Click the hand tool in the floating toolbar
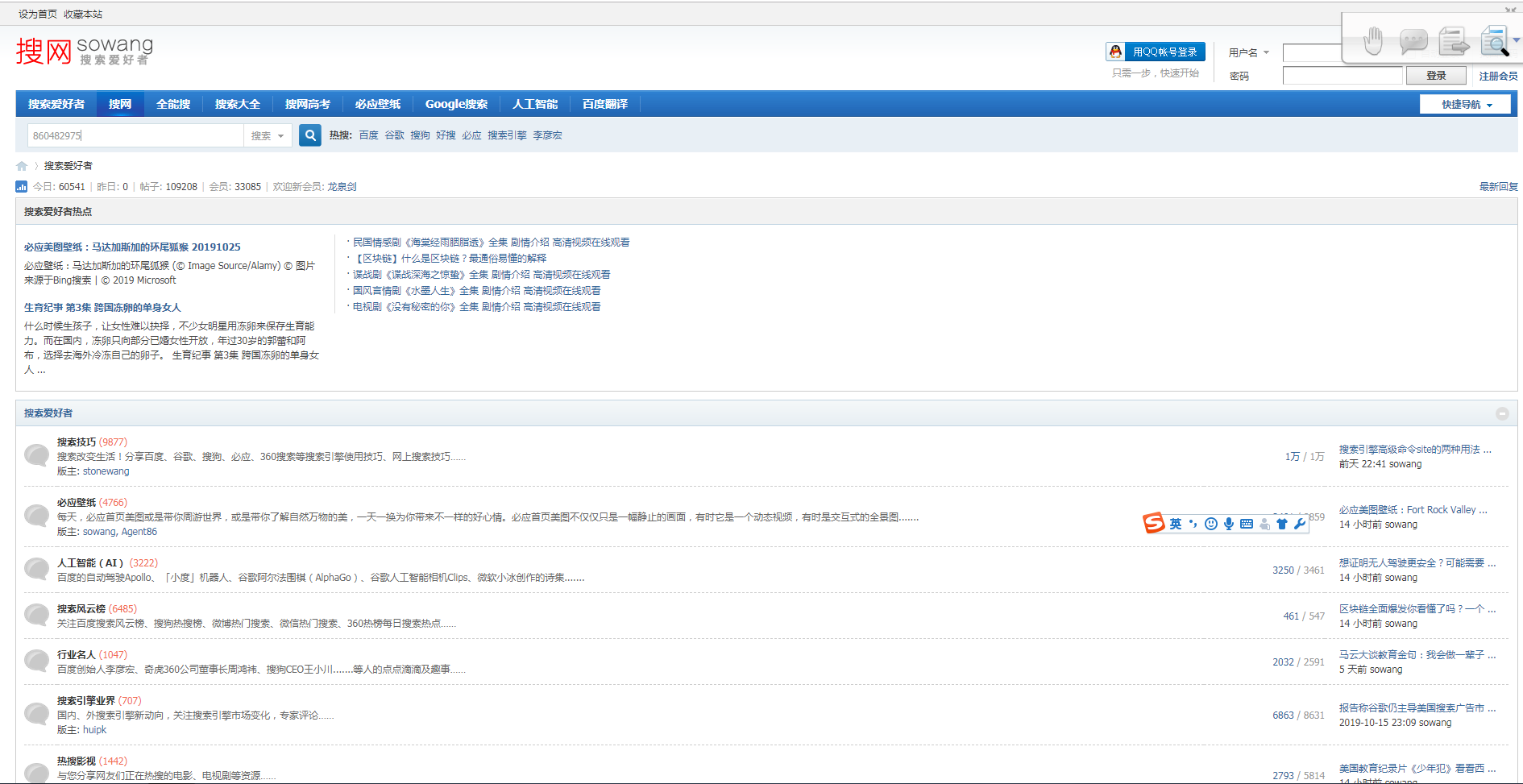The width and height of the screenshot is (1523, 784). [x=1373, y=40]
